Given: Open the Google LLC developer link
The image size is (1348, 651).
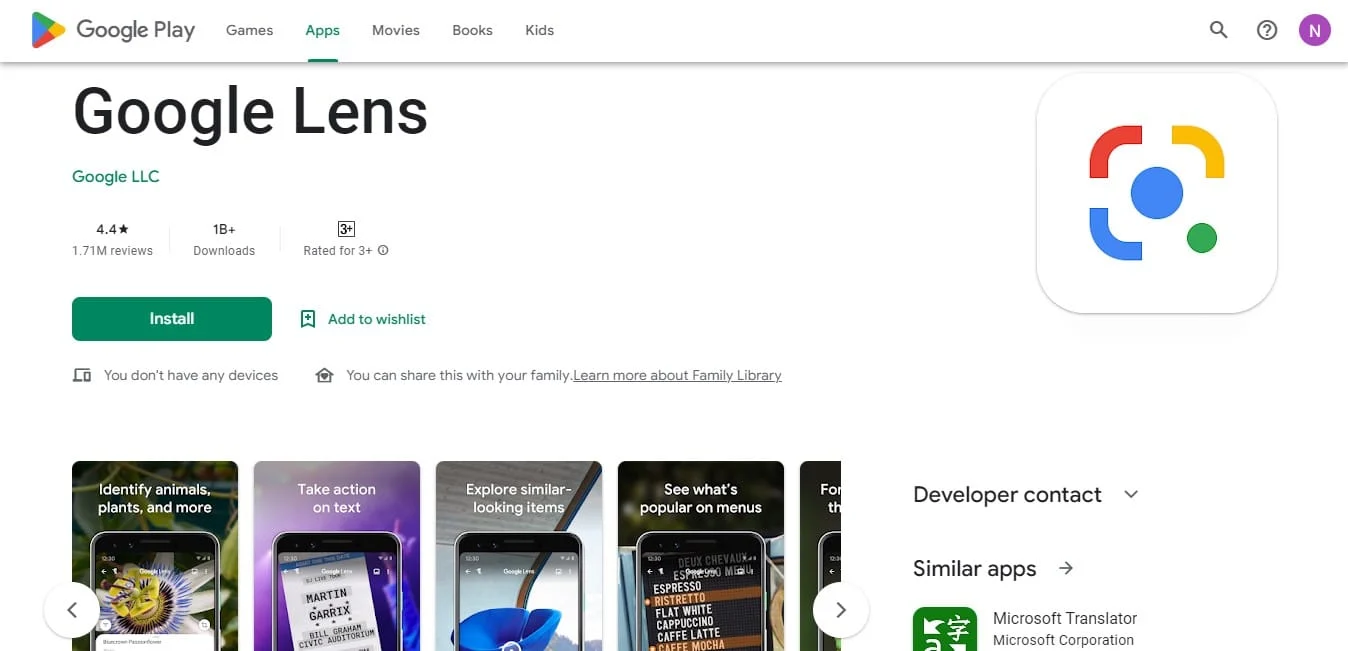Looking at the screenshot, I should 116,176.
